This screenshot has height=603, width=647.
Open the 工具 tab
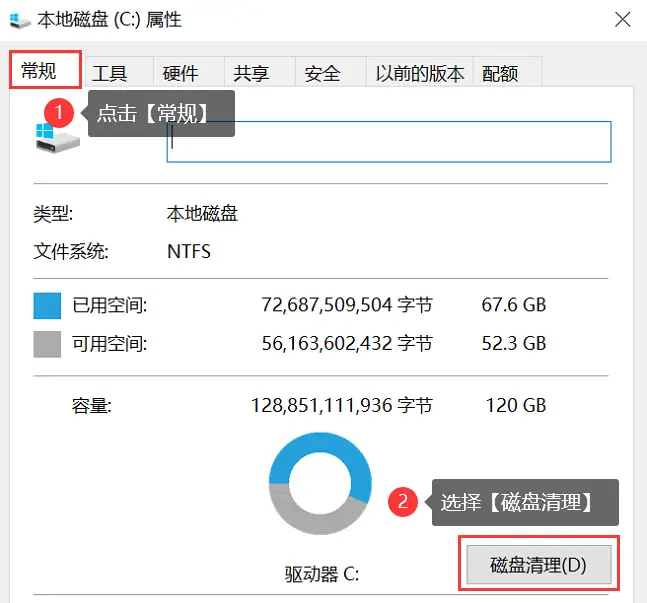(118, 73)
